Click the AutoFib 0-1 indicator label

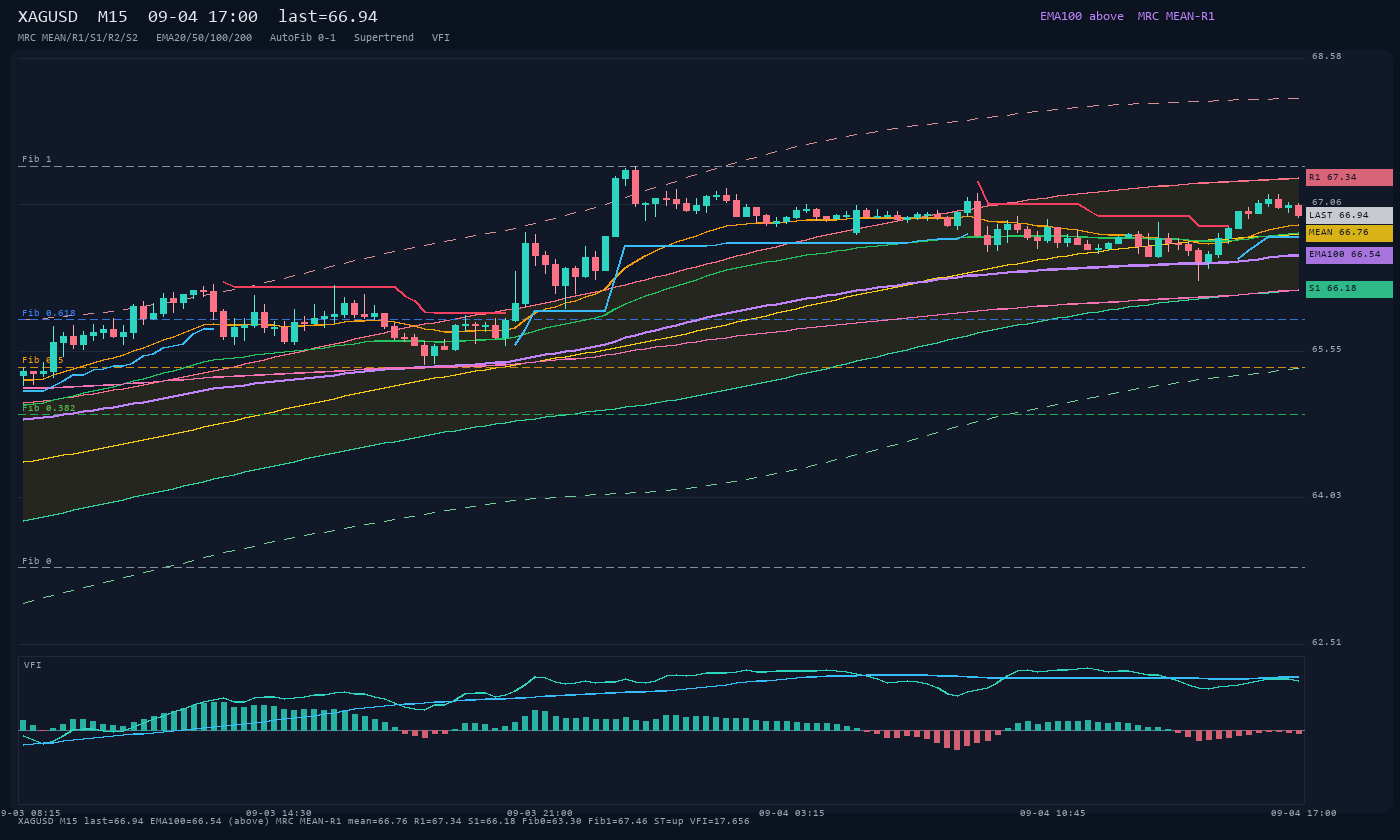tap(303, 38)
